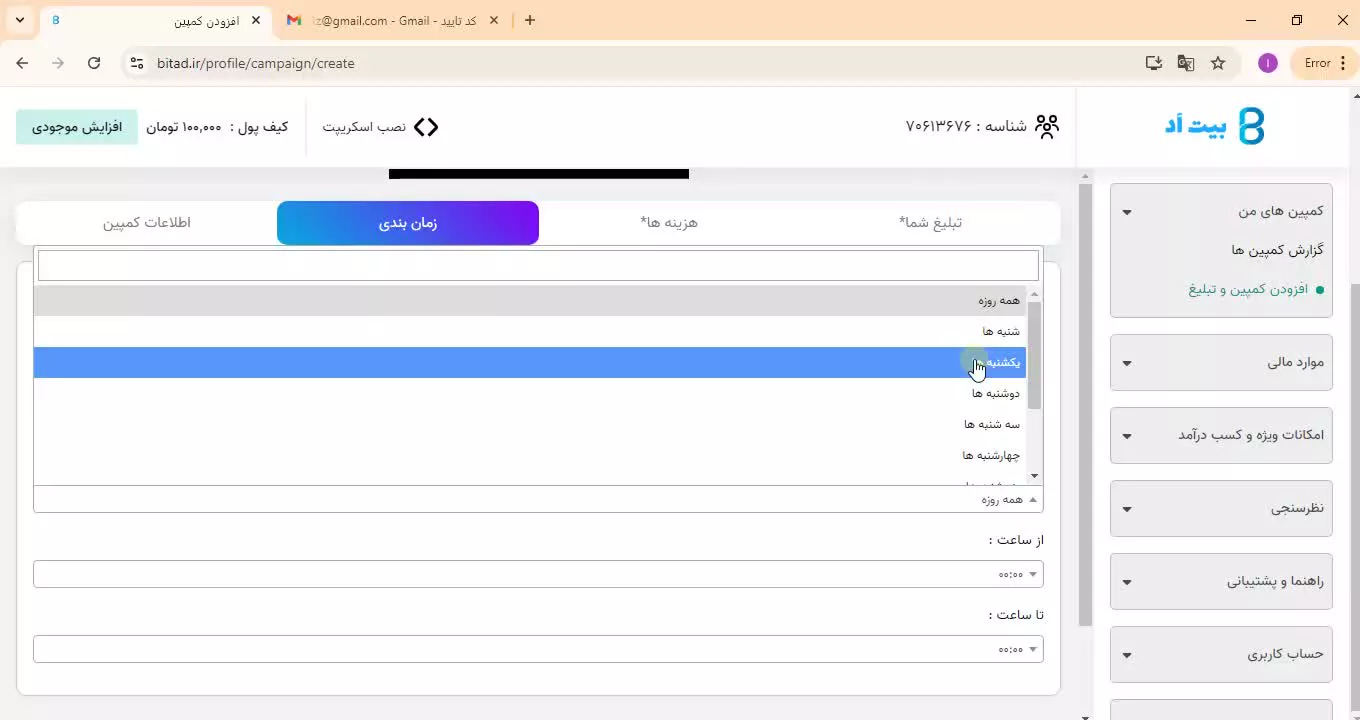Image resolution: width=1360 pixels, height=720 pixels.
Task: Select the زمان بندی tab
Action: click(x=408, y=223)
